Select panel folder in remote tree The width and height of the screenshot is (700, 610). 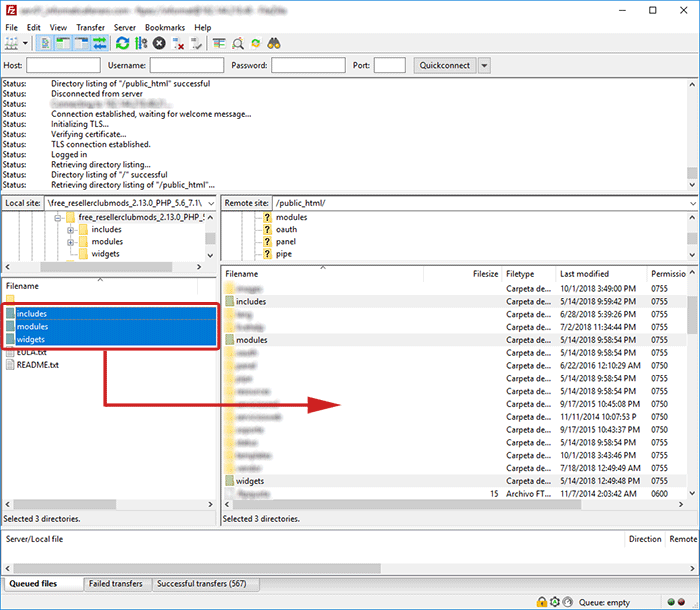pyautogui.click(x=286, y=242)
